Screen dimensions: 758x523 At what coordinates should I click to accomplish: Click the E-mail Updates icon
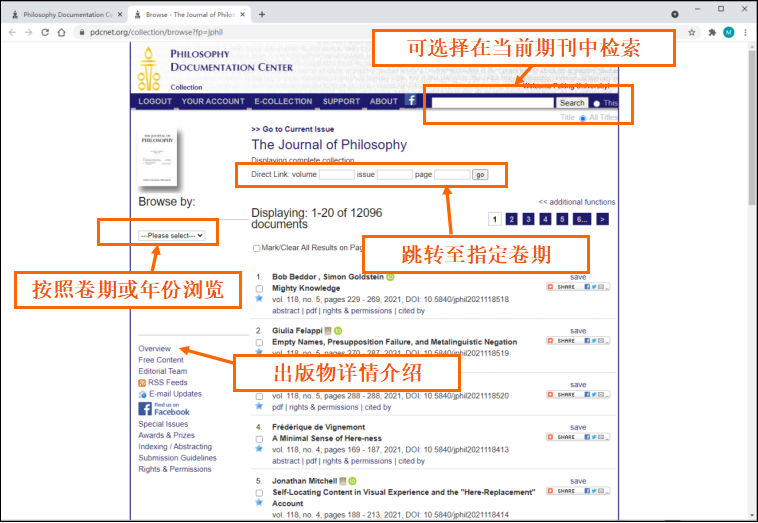tap(142, 394)
